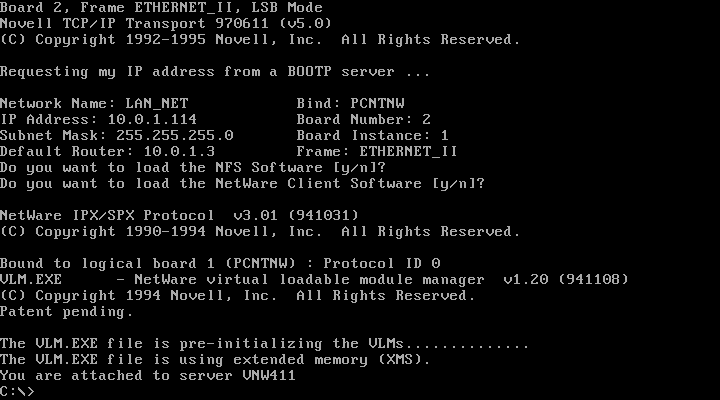The height and width of the screenshot is (400, 720).
Task: Click the Requesting IP address from BOOTP line
Action: [215, 72]
